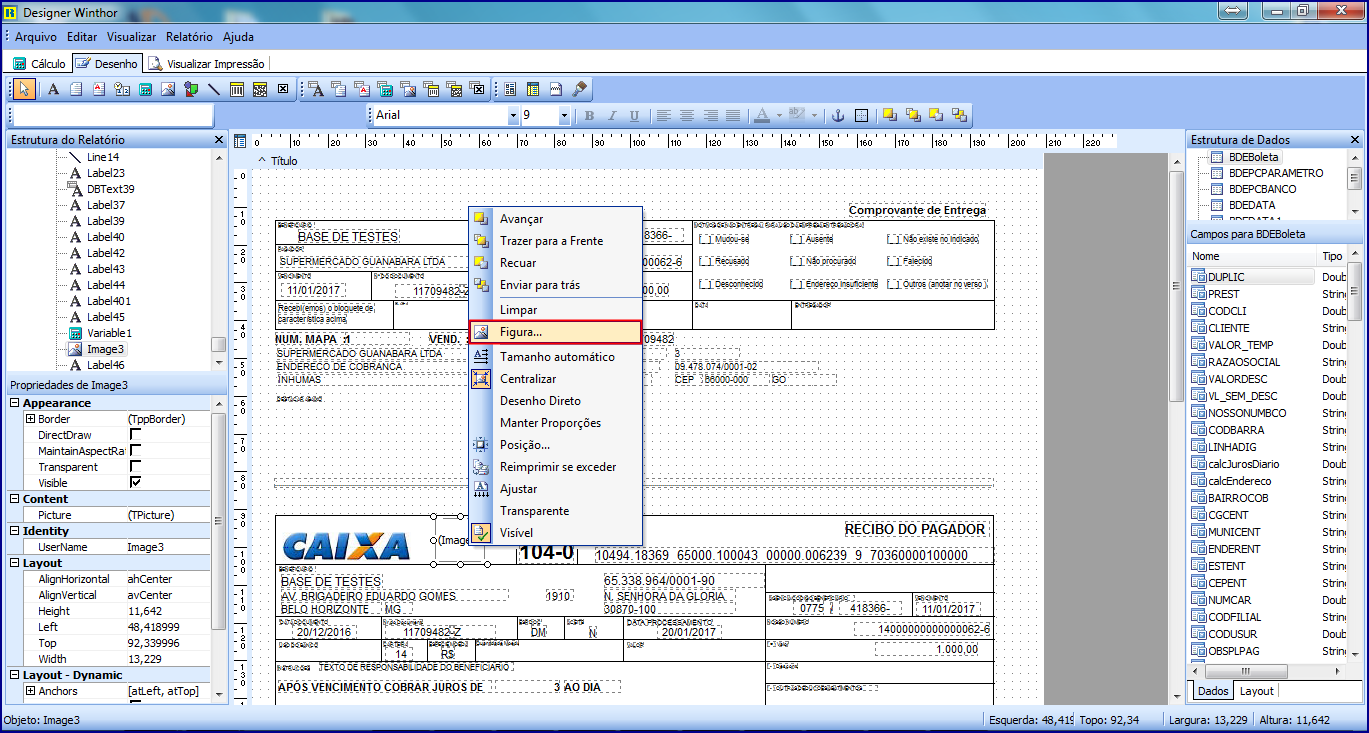The width and height of the screenshot is (1369, 733).
Task: Select Trazer para a Frente menu entry
Action: 555,241
